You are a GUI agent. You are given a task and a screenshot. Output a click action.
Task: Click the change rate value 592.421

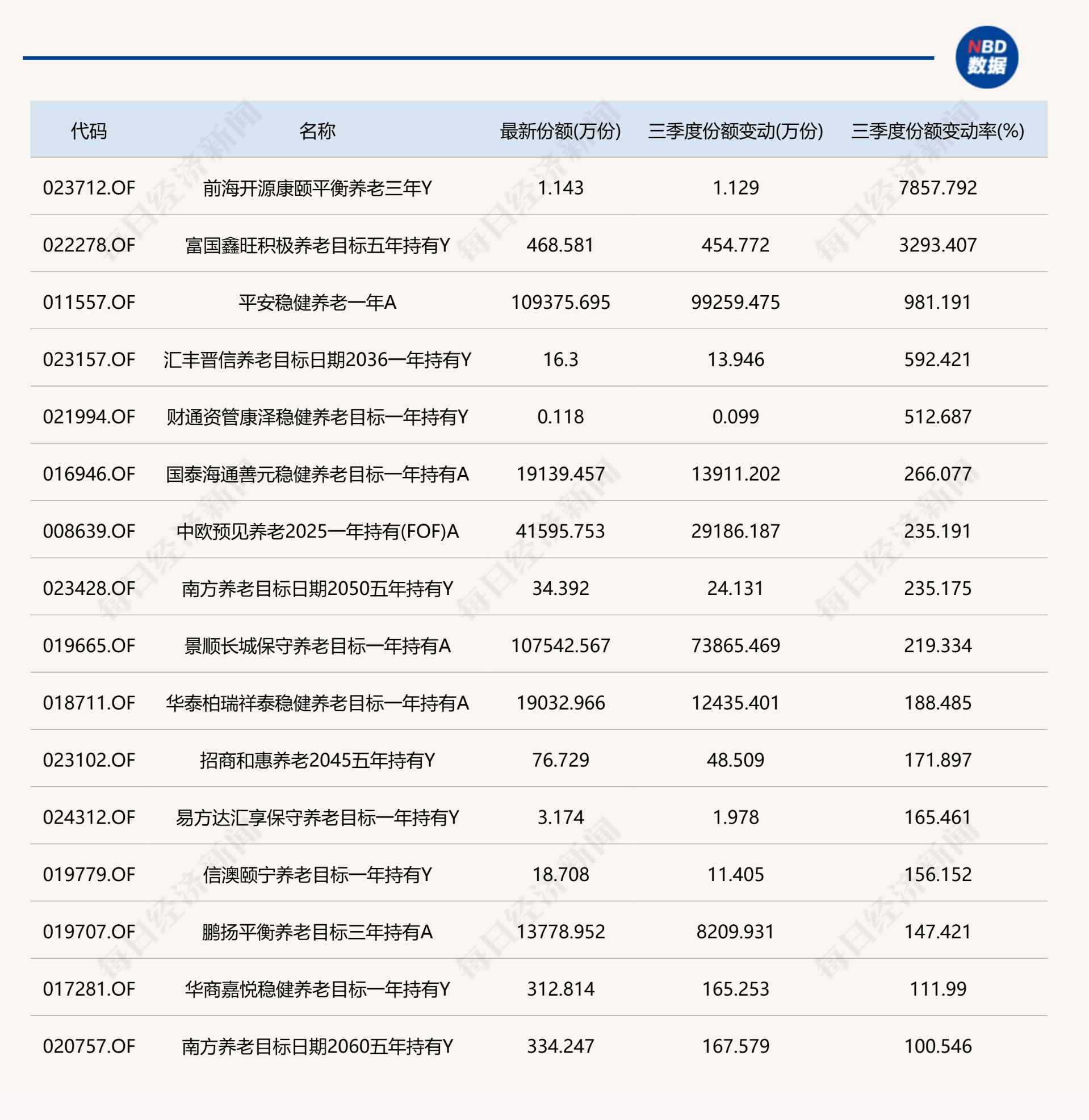point(938,359)
